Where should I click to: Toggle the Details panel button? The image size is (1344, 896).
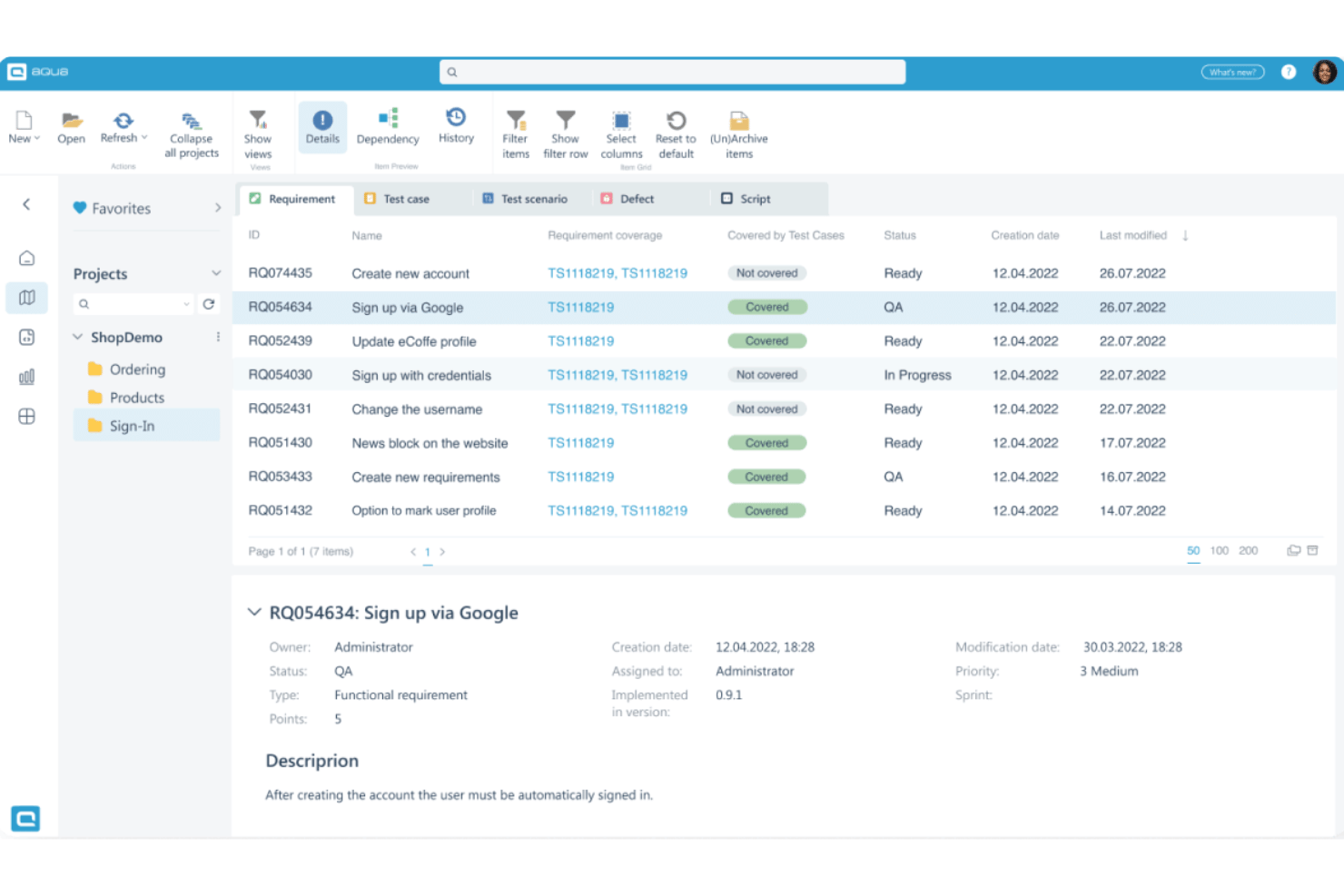(322, 127)
